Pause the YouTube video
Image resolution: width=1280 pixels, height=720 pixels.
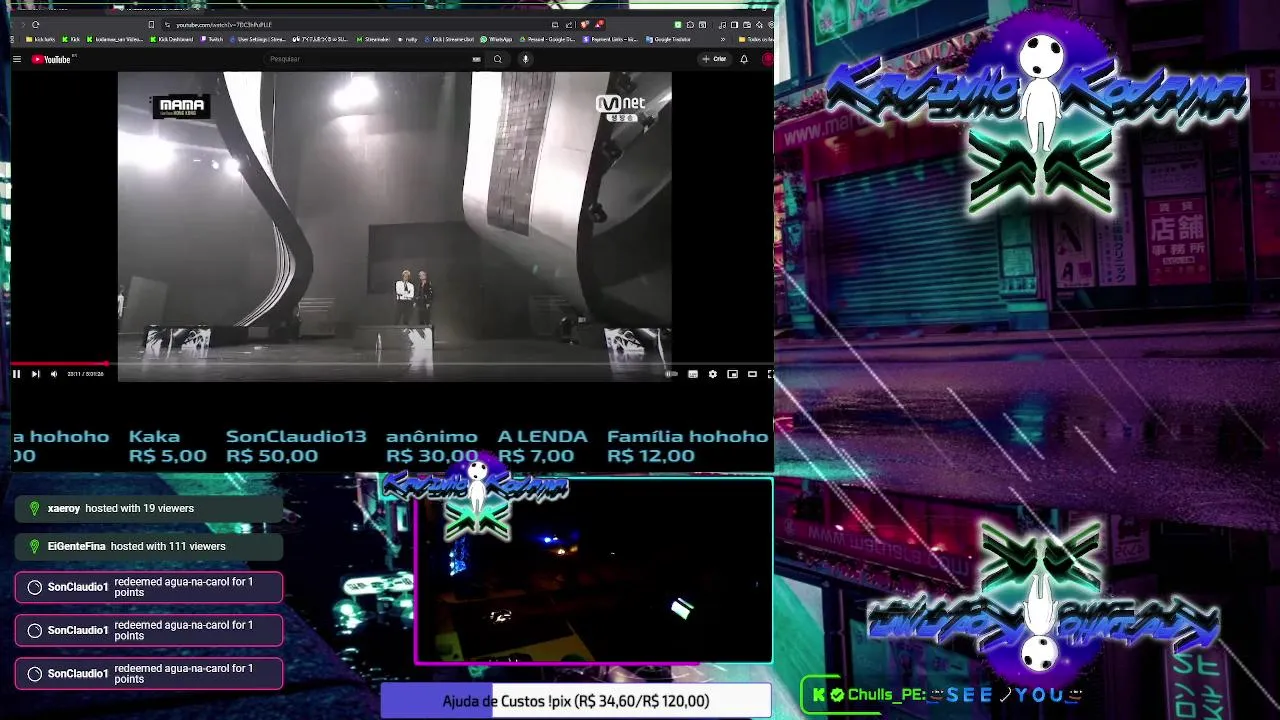pyautogui.click(x=16, y=374)
